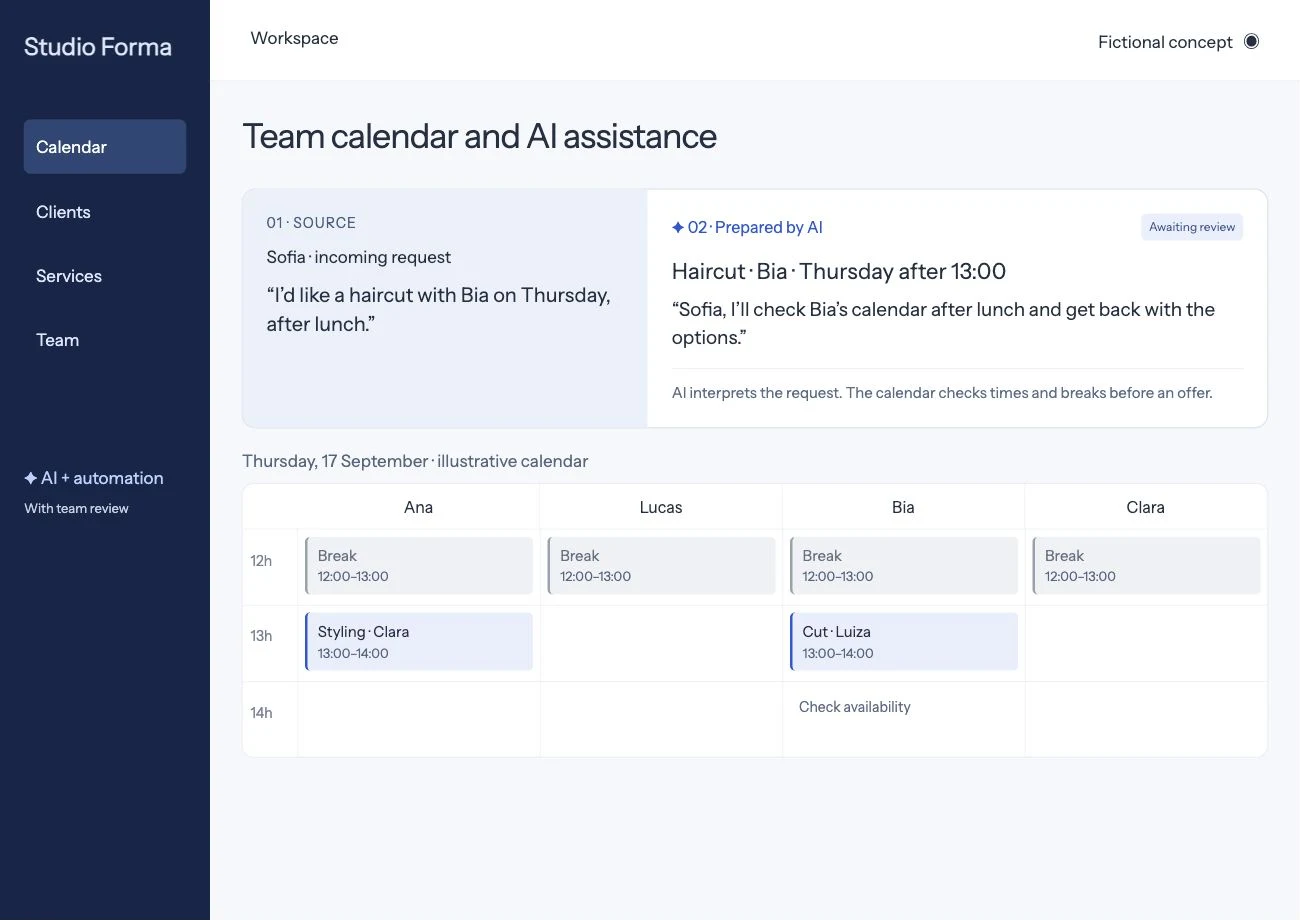Click the 'Thursday, 17 September' calendar date label
The height and width of the screenshot is (920, 1300).
(415, 461)
